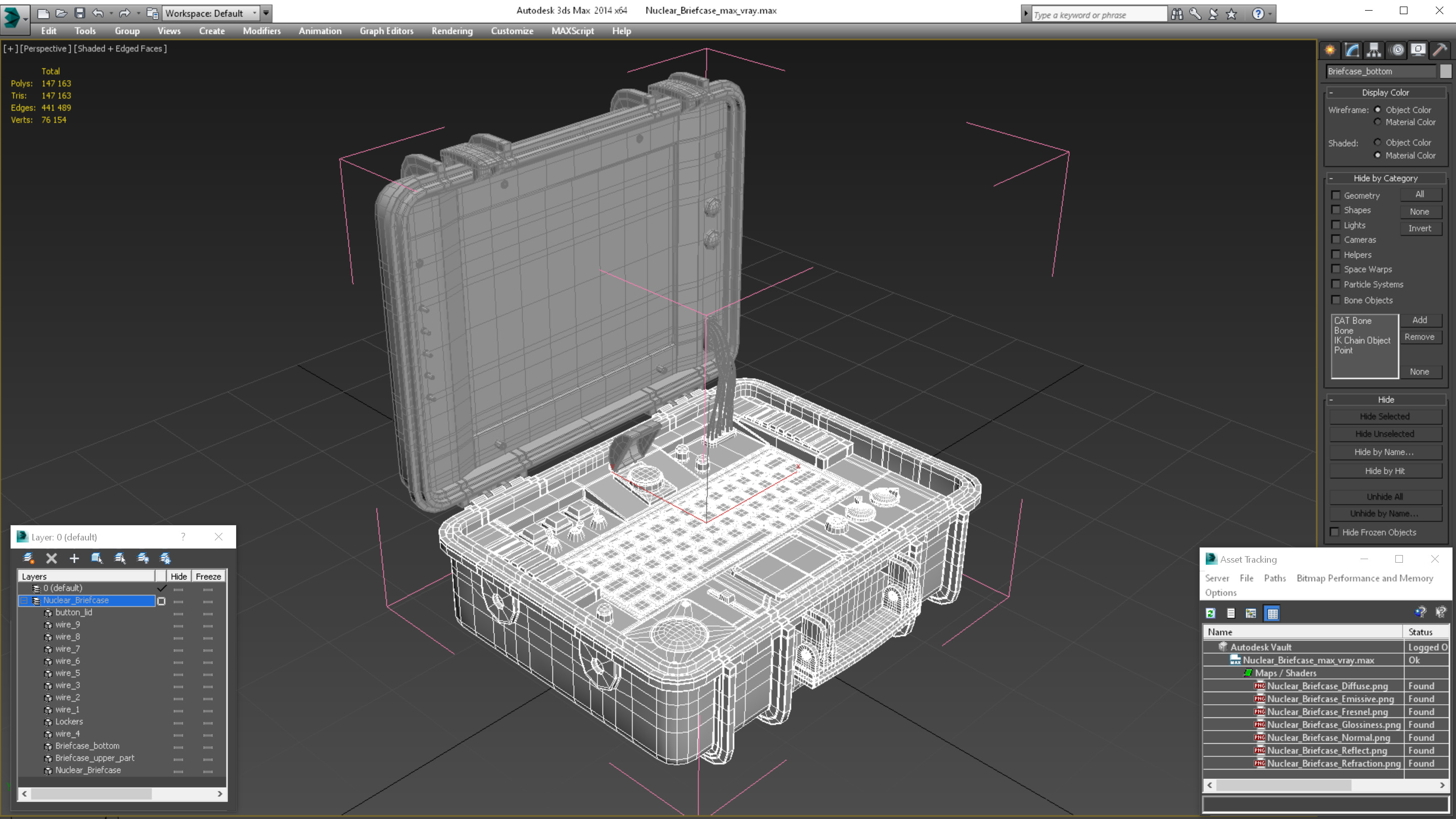Click the binoculars search icon
This screenshot has height=819, width=1456.
(x=1177, y=14)
